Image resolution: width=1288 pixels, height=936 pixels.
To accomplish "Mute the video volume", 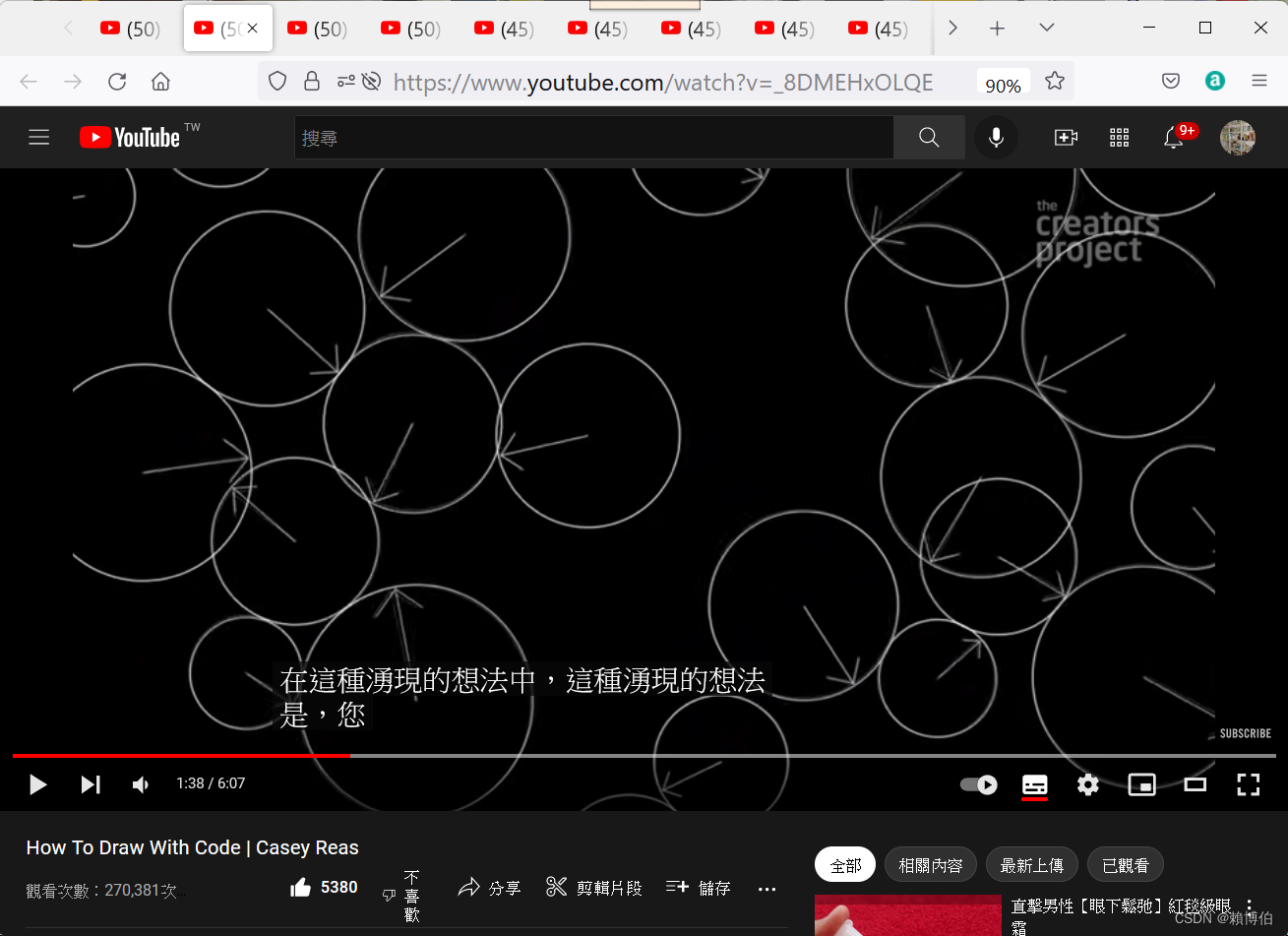I will [141, 784].
